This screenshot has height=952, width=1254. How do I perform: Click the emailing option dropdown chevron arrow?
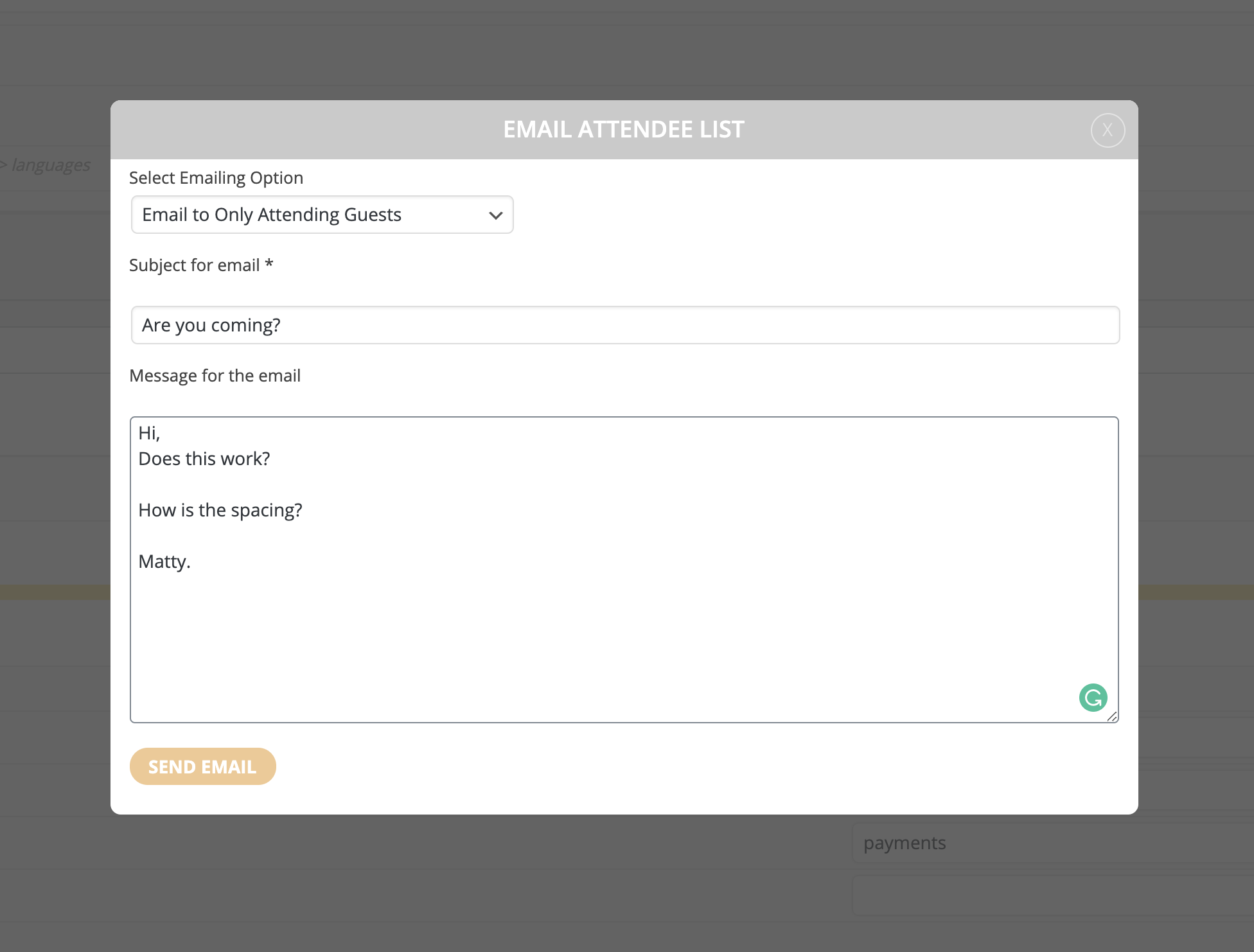tap(495, 215)
